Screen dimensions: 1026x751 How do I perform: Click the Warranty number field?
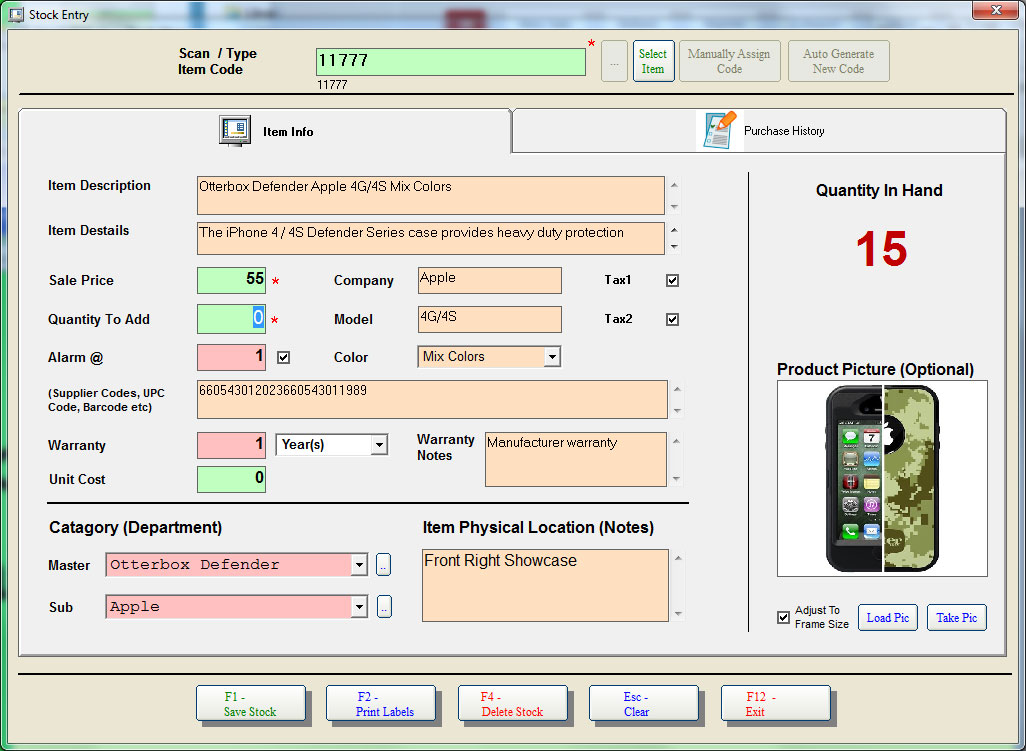tap(232, 445)
